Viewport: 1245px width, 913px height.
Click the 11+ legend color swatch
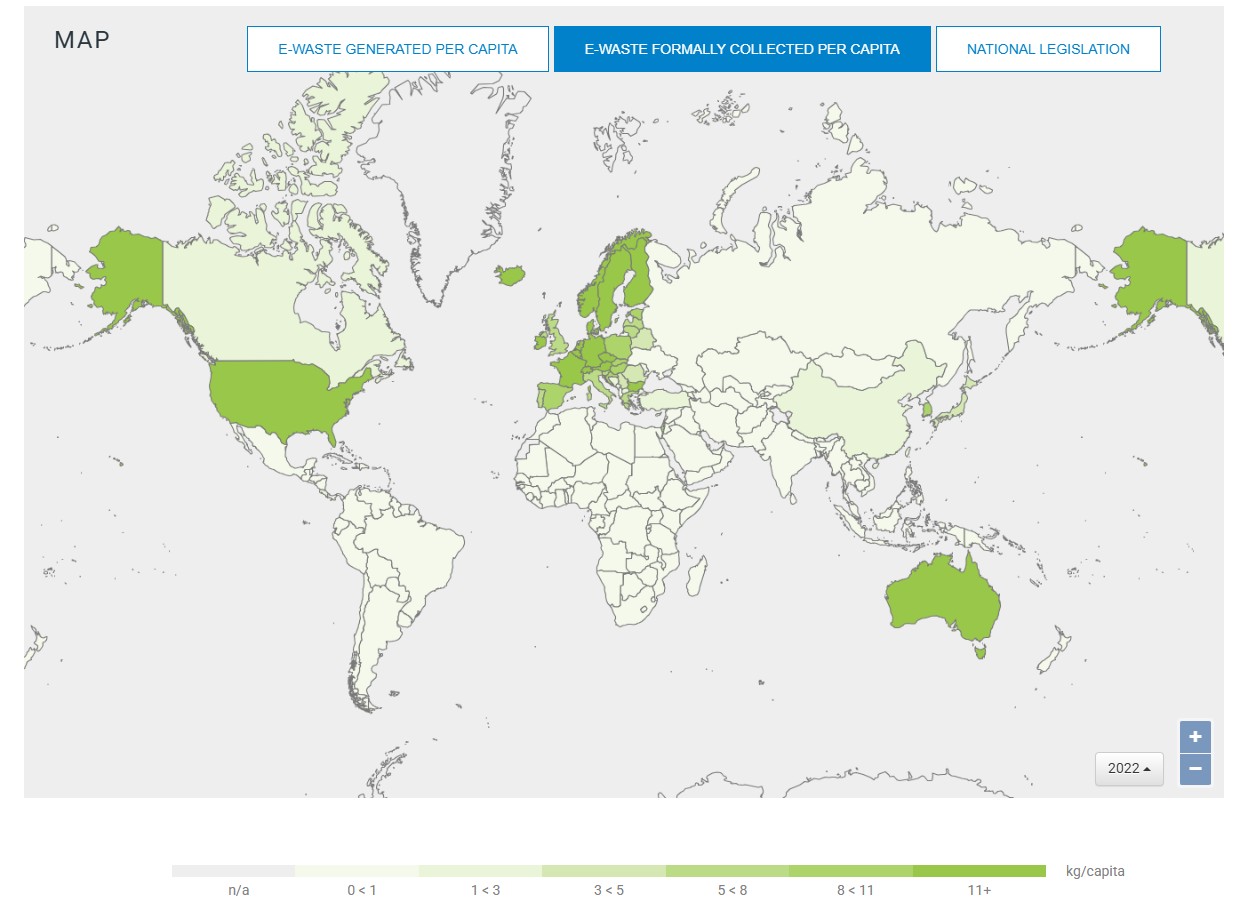(978, 871)
